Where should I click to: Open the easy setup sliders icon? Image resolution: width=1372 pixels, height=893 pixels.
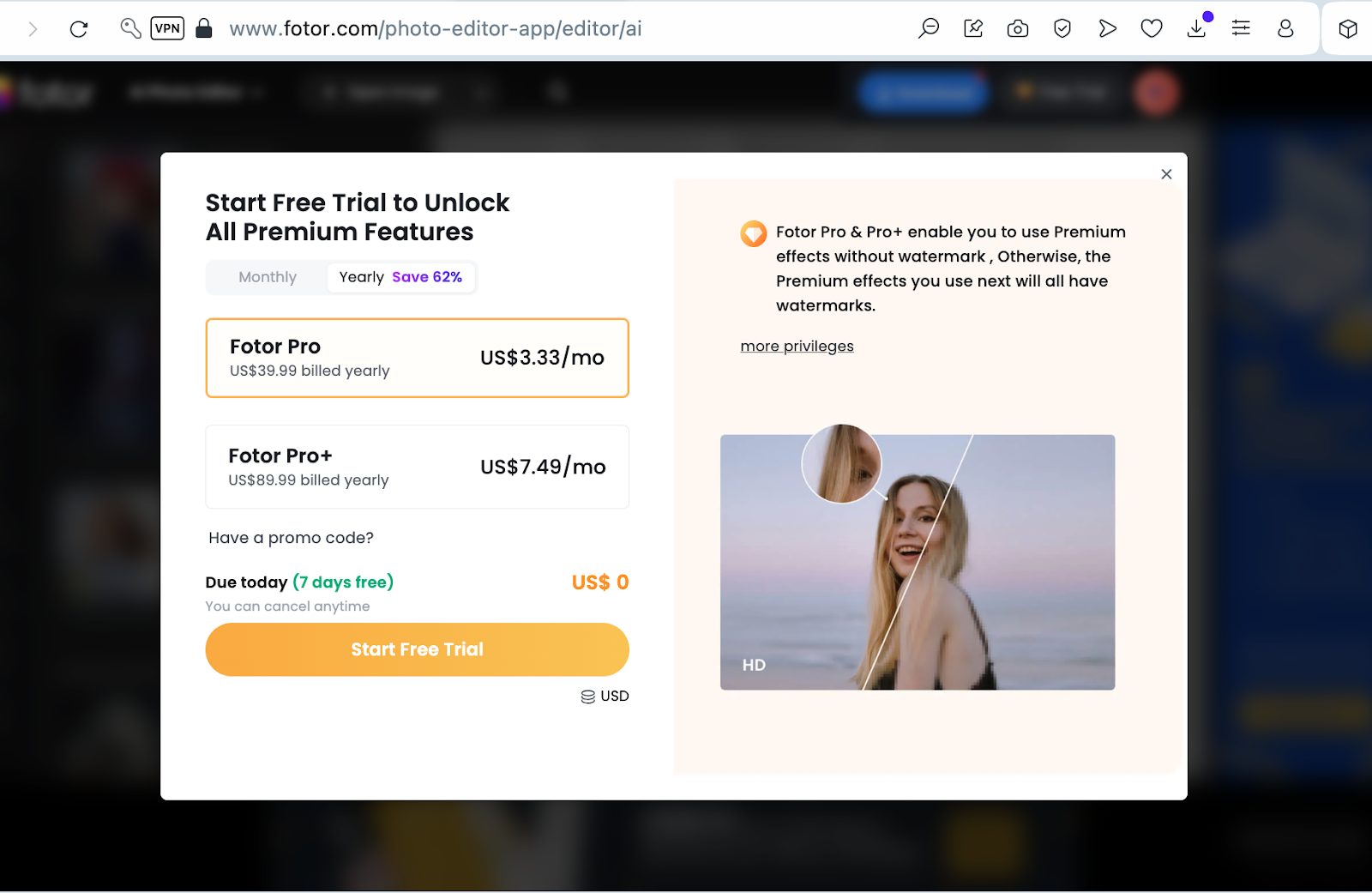pyautogui.click(x=1241, y=29)
